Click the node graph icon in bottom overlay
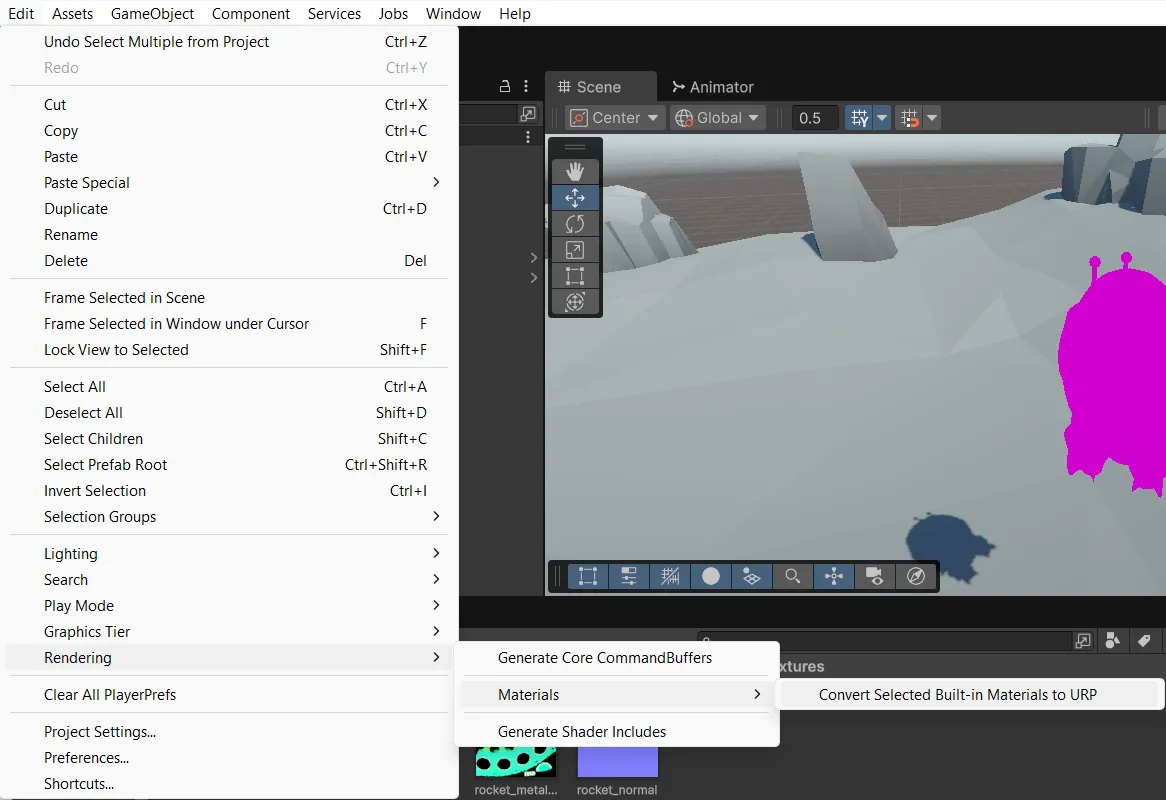1166x800 pixels. pos(834,576)
